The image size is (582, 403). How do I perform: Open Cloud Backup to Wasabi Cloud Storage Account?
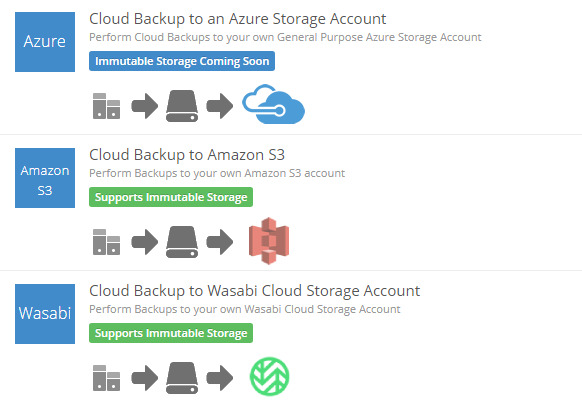tap(255, 291)
